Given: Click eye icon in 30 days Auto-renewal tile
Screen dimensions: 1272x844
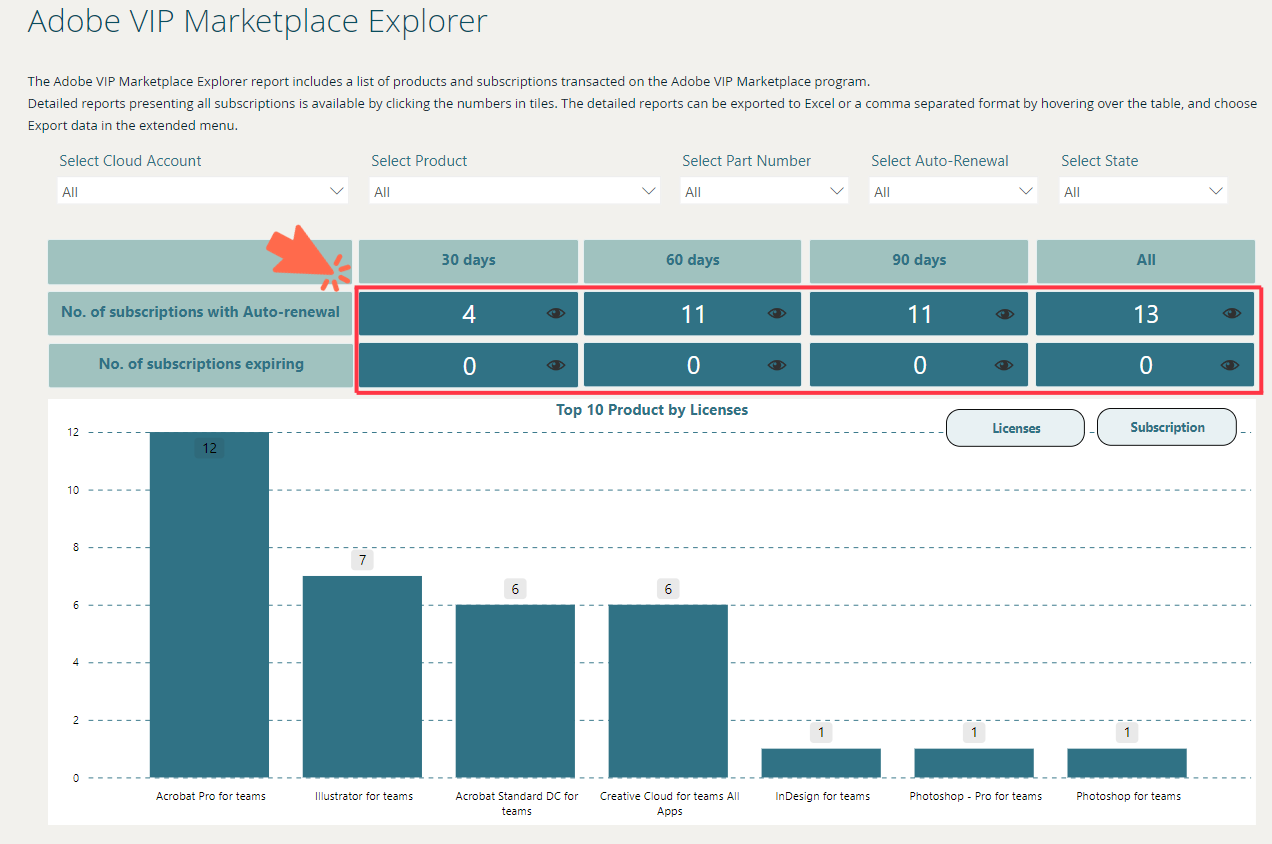Looking at the screenshot, I should (556, 314).
